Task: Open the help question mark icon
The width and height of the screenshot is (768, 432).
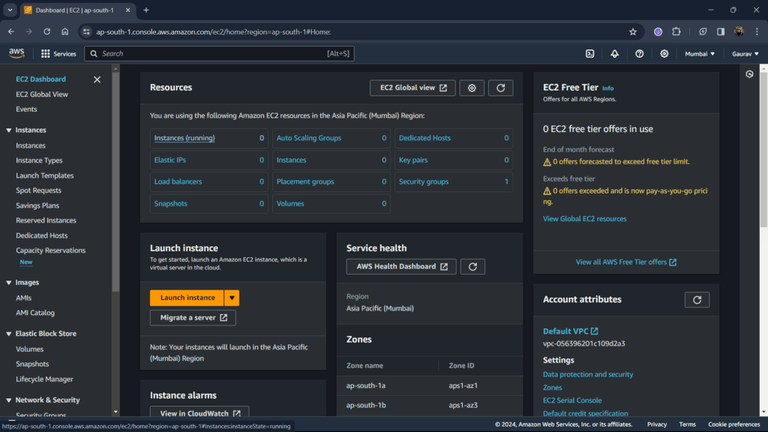Action: pos(639,54)
